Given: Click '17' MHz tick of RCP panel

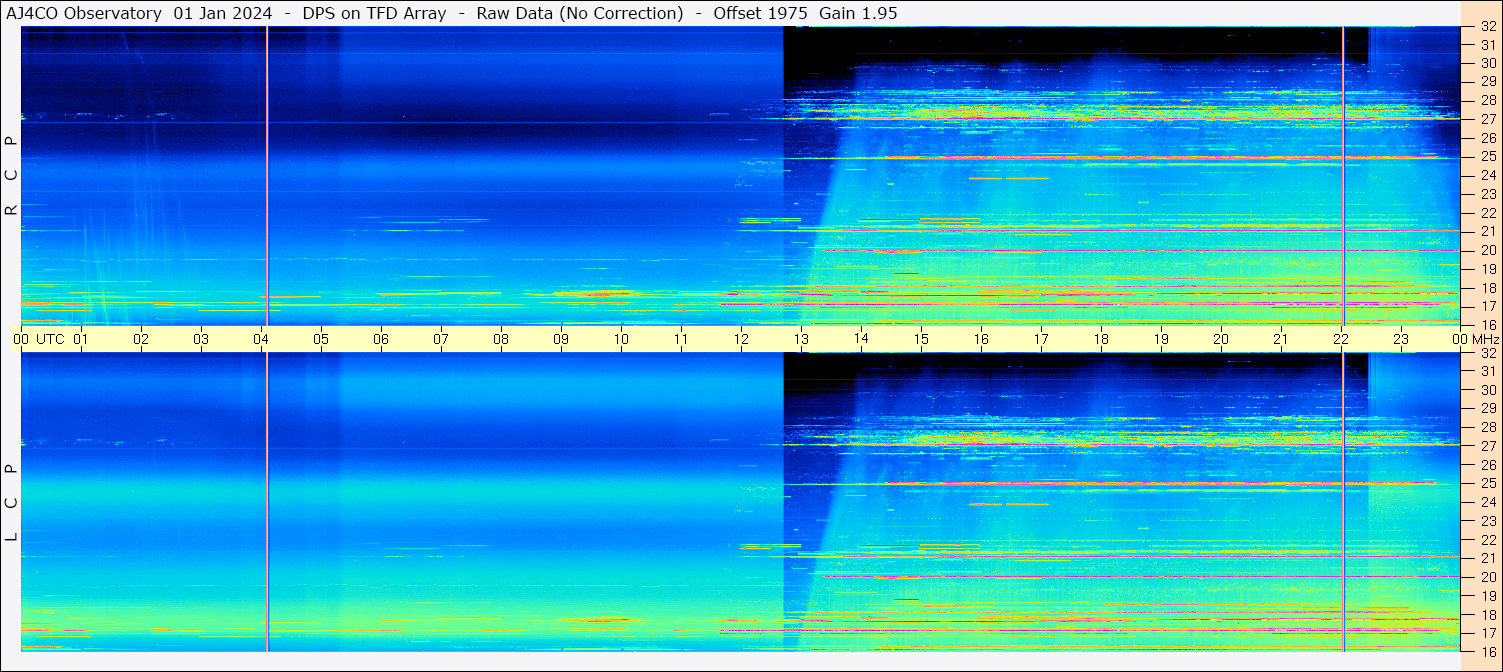Looking at the screenshot, I should 1488,306.
